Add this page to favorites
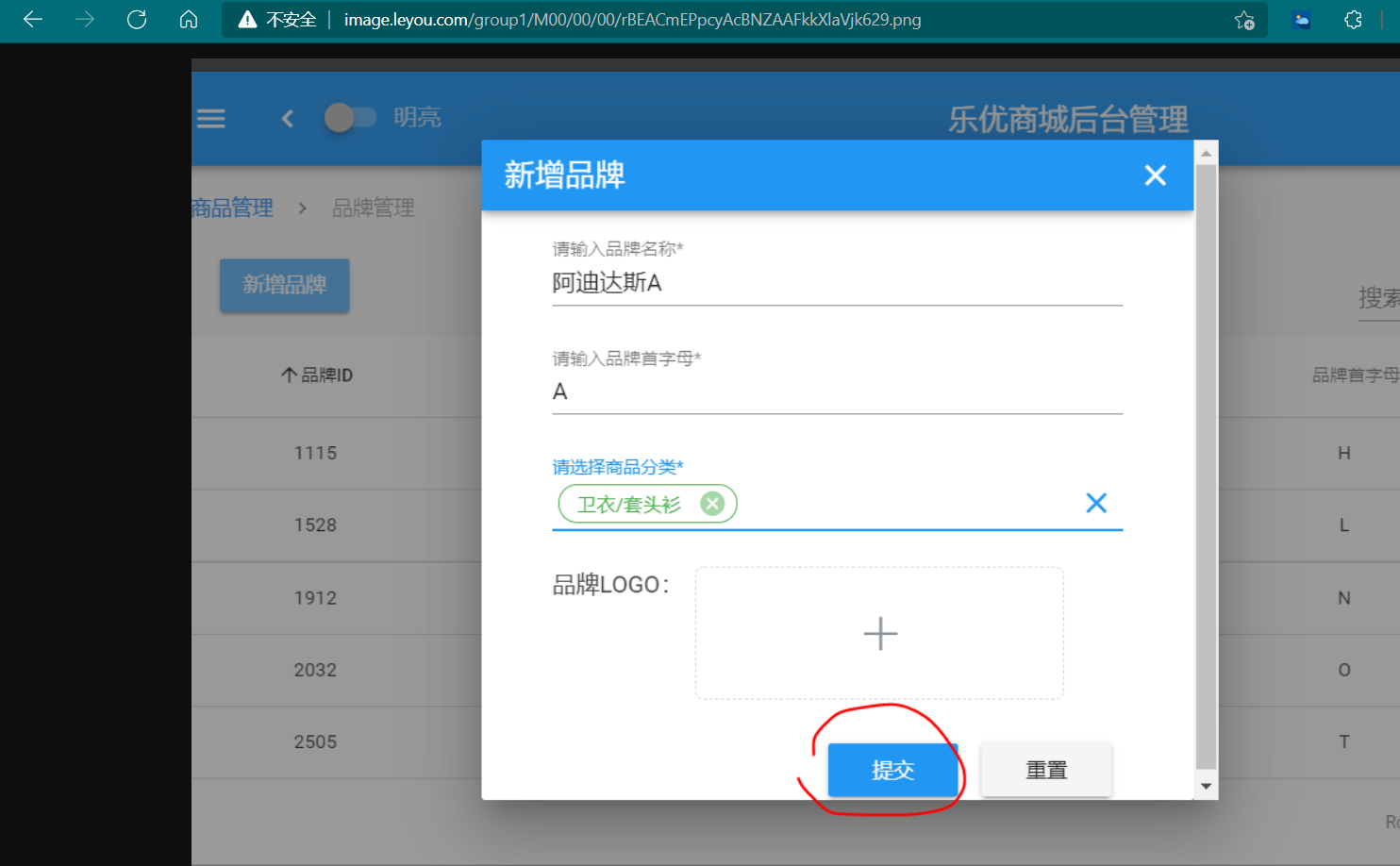The image size is (1400, 866). (1244, 20)
